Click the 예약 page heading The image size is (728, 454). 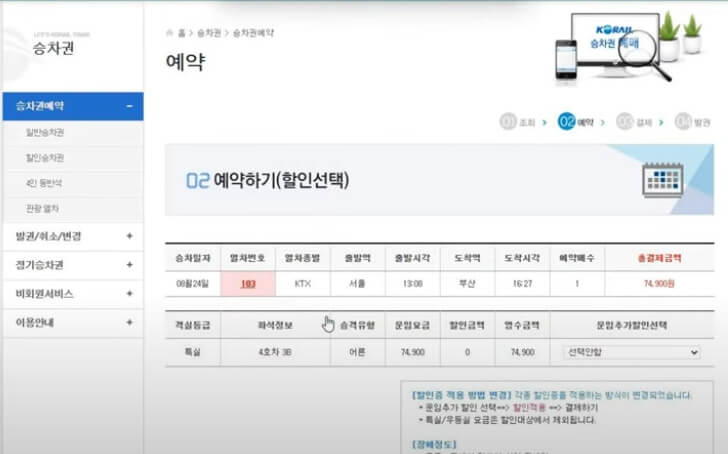coord(185,62)
